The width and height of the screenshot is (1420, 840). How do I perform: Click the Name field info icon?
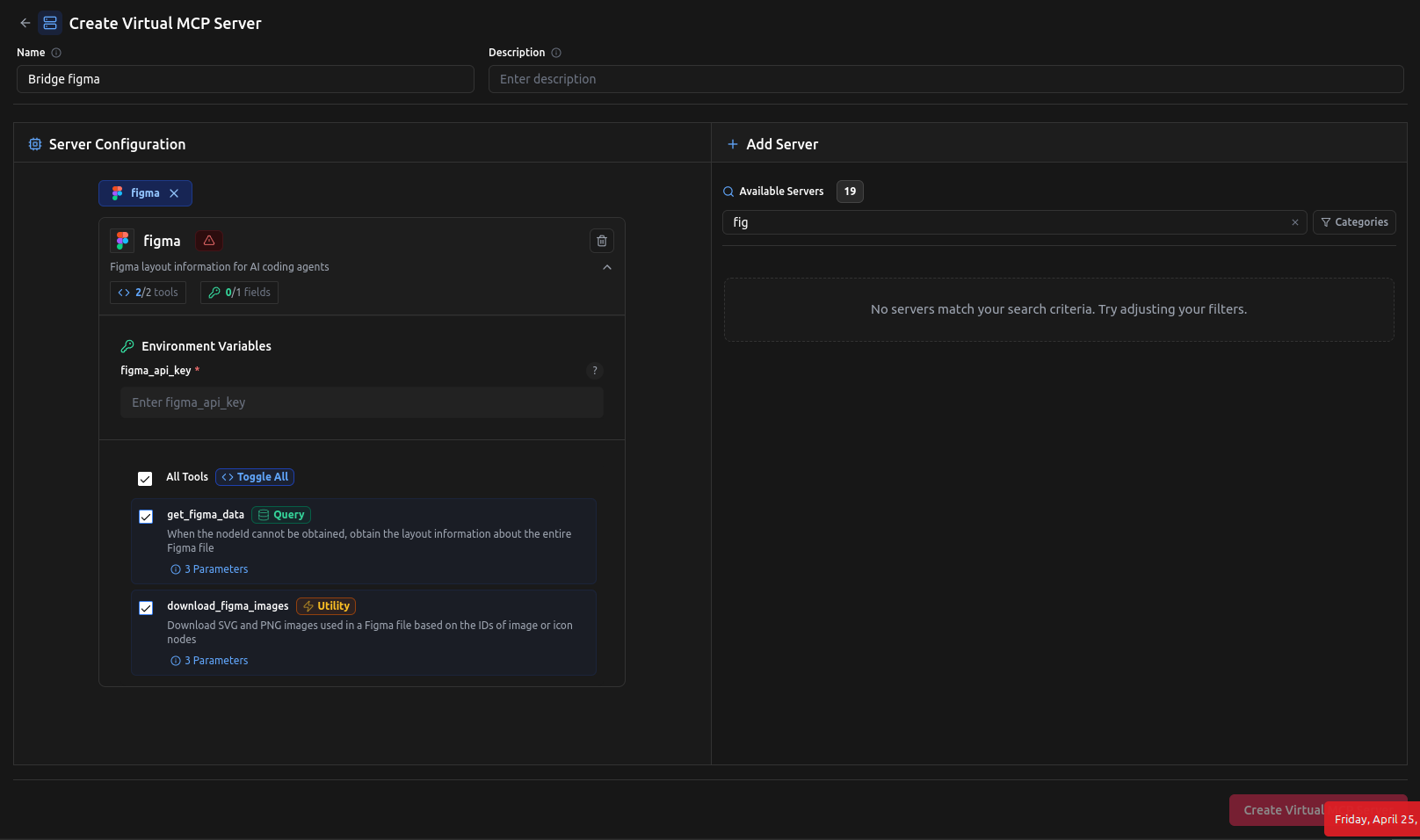coord(56,53)
